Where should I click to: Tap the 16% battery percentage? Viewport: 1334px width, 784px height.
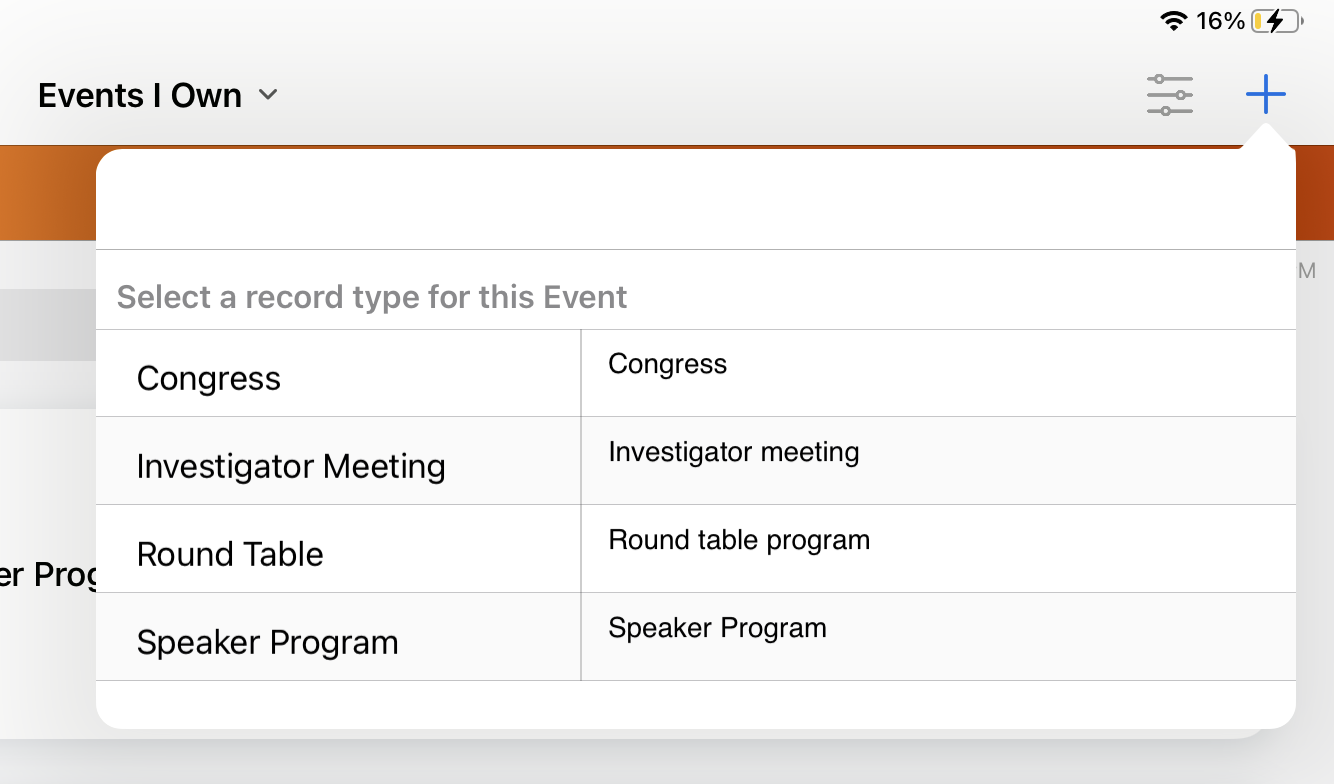coord(1220,21)
